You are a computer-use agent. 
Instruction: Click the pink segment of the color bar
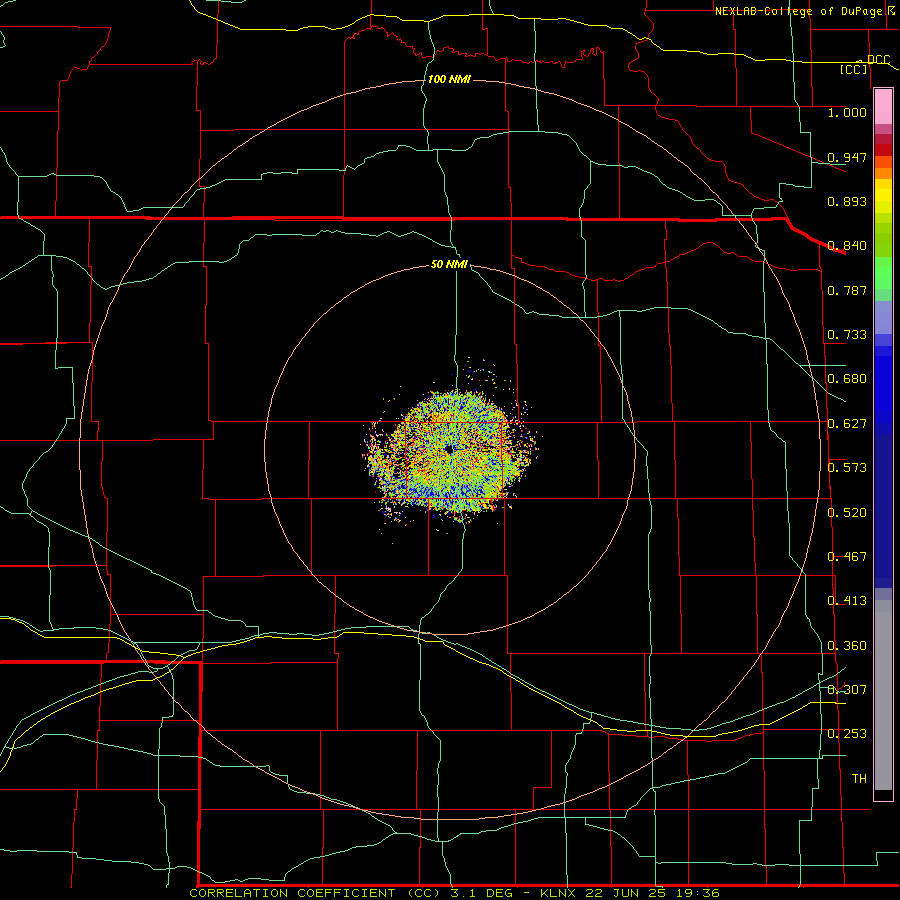pyautogui.click(x=883, y=106)
